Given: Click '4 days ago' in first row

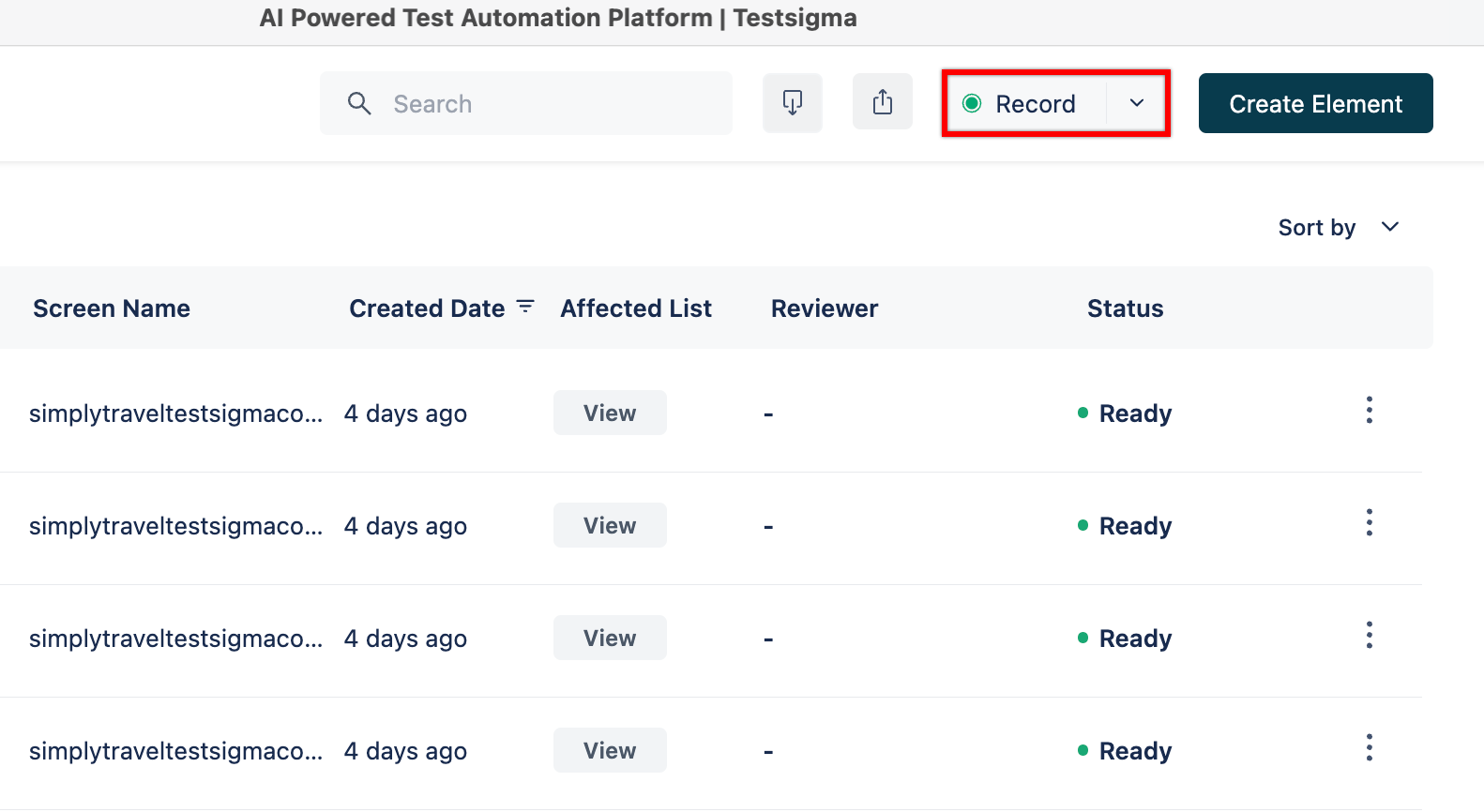Looking at the screenshot, I should (x=405, y=414).
